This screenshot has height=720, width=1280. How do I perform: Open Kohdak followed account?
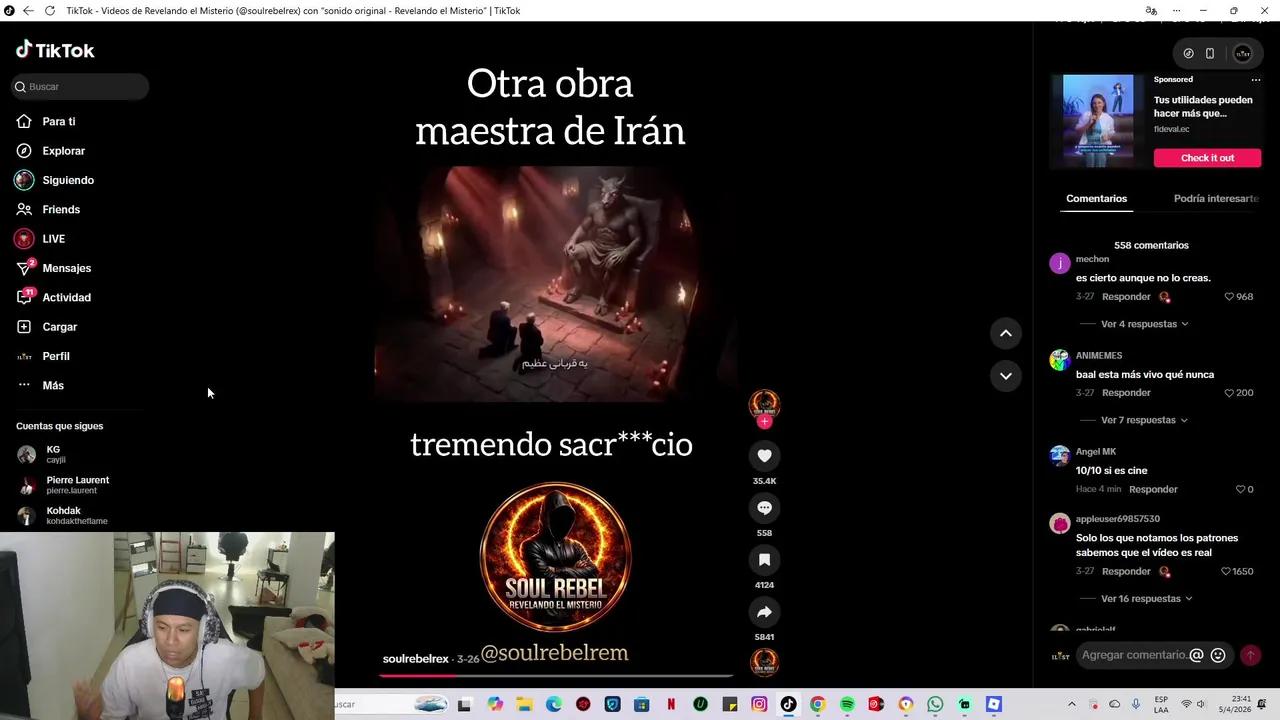point(62,516)
